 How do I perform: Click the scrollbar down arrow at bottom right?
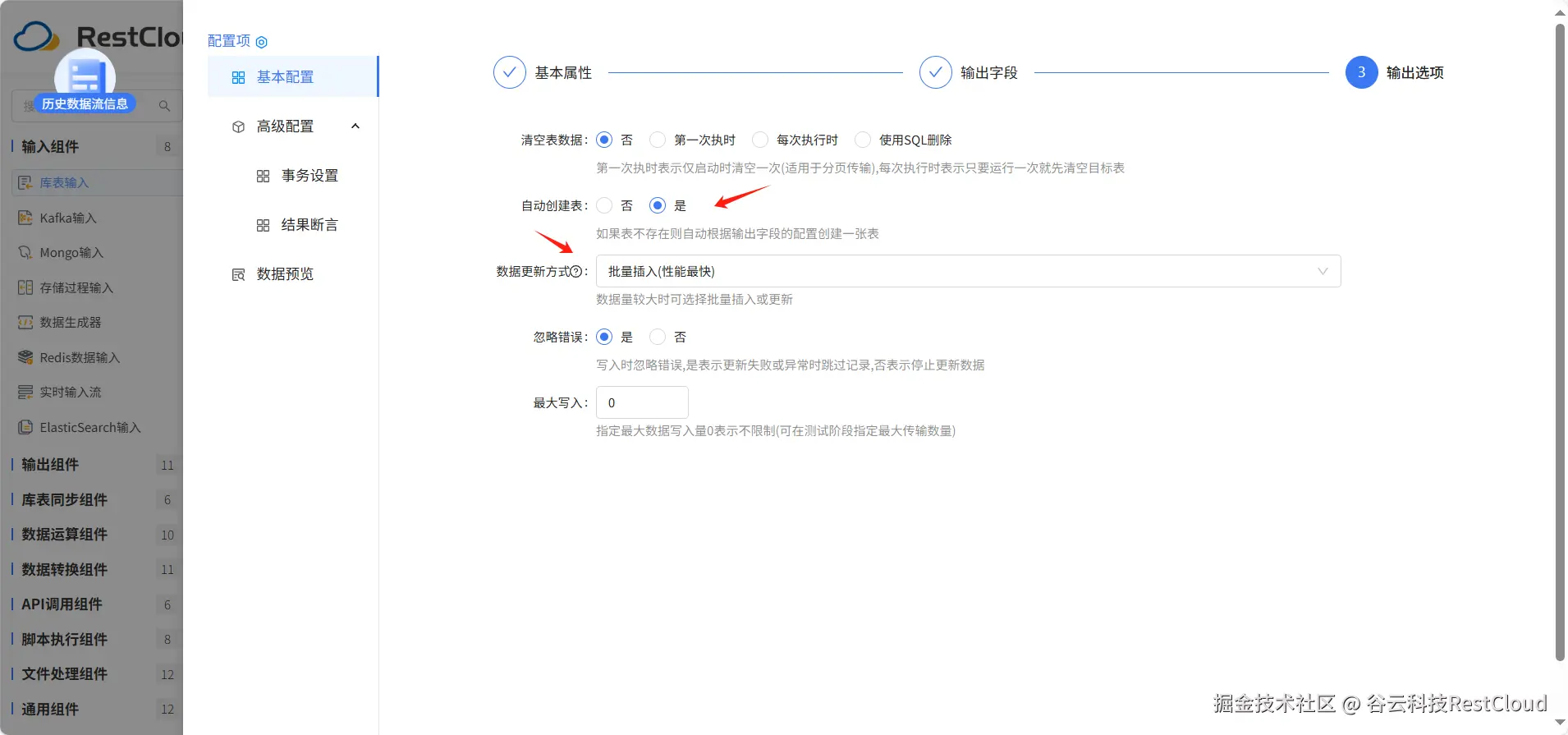tap(1560, 724)
